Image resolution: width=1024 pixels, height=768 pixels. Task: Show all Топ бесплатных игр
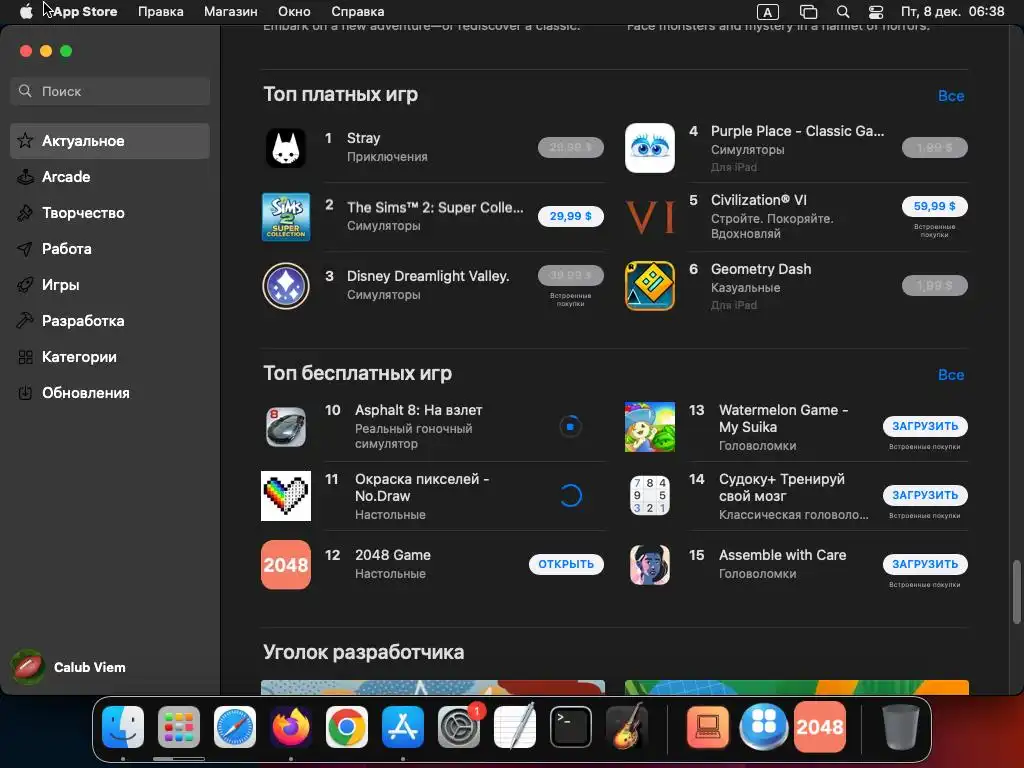click(951, 375)
